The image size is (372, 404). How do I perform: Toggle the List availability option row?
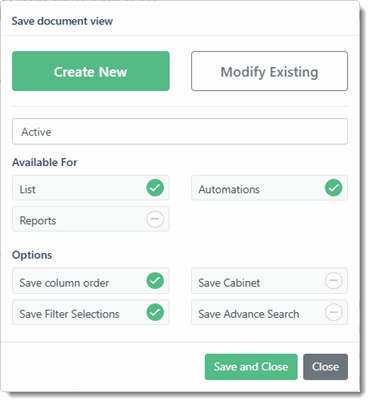point(91,188)
